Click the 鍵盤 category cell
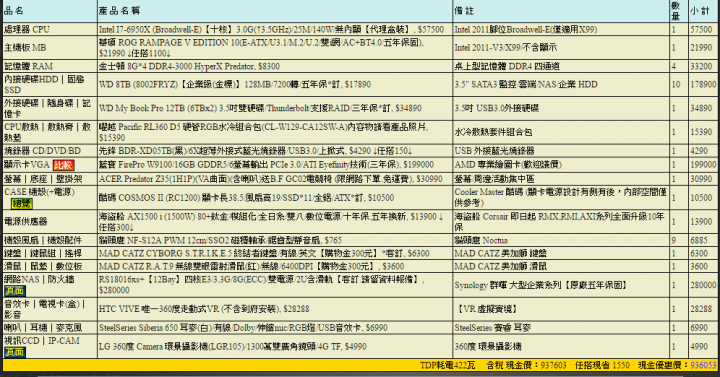 50,253
